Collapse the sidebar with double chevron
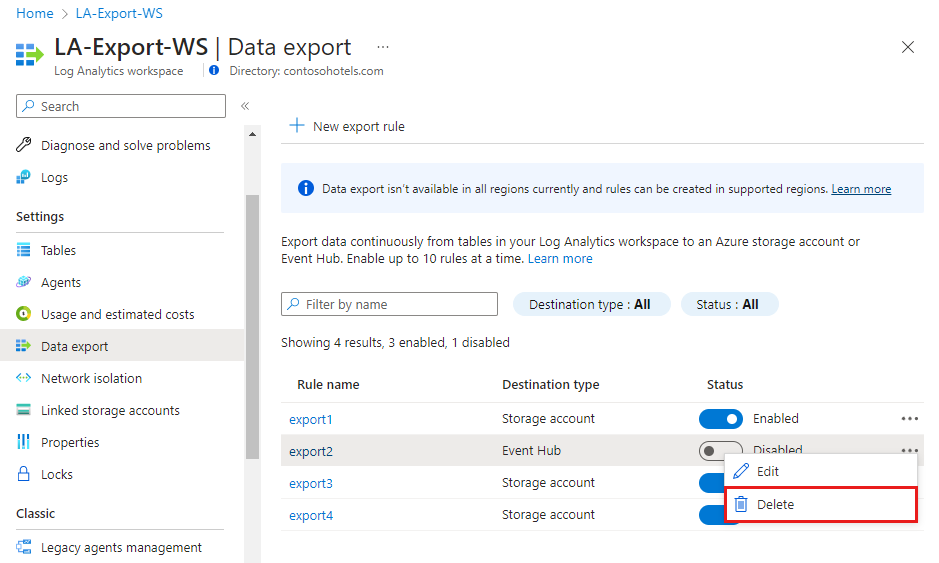The width and height of the screenshot is (939, 563). [x=245, y=106]
